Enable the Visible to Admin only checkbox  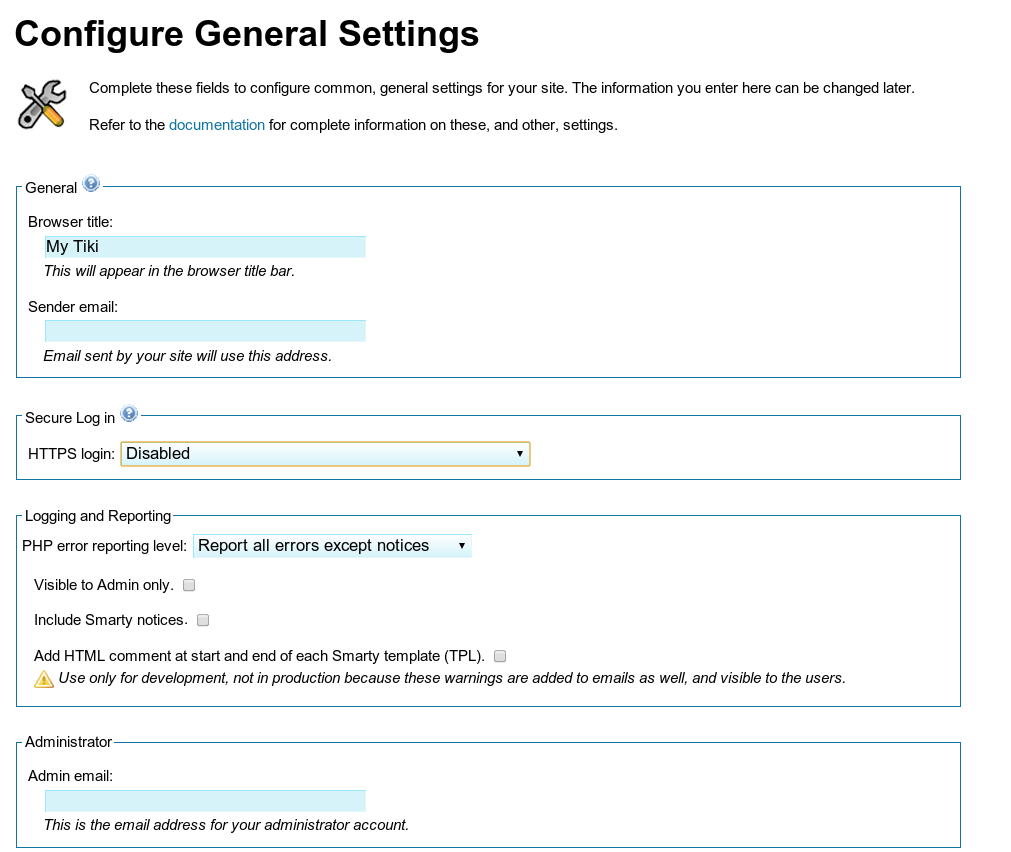click(x=189, y=585)
